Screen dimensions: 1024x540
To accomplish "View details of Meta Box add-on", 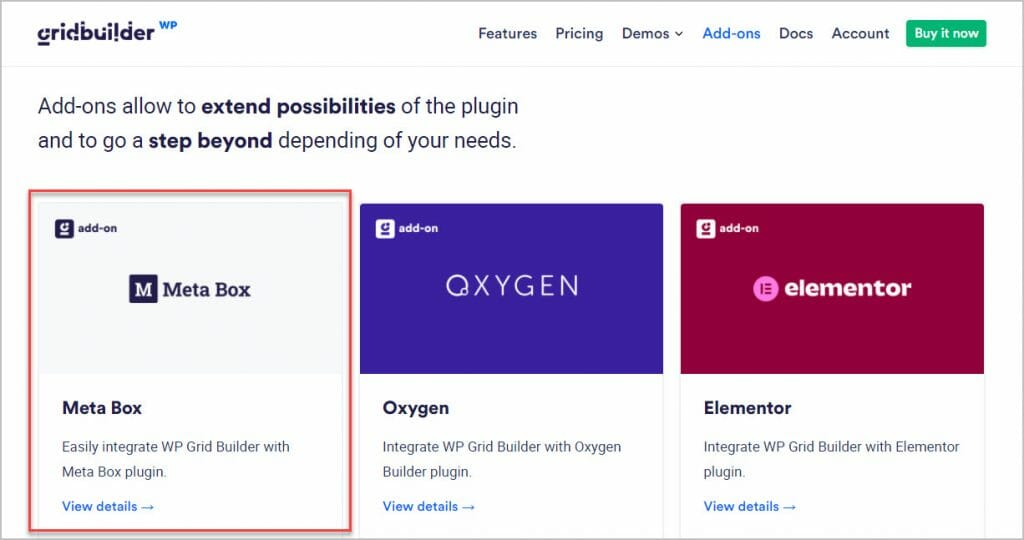I will coord(108,506).
